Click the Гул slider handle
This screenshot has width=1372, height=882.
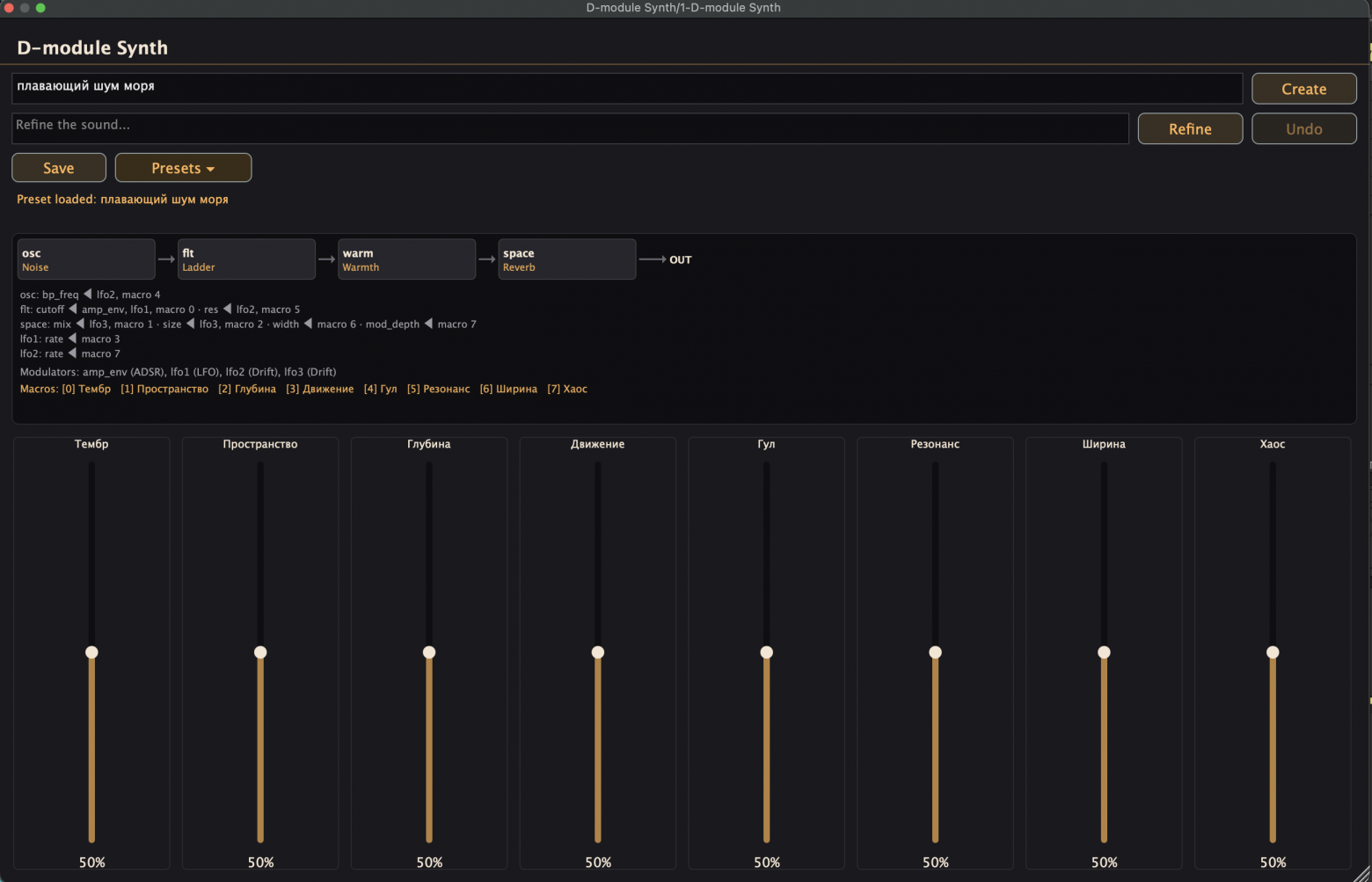pyautogui.click(x=767, y=652)
